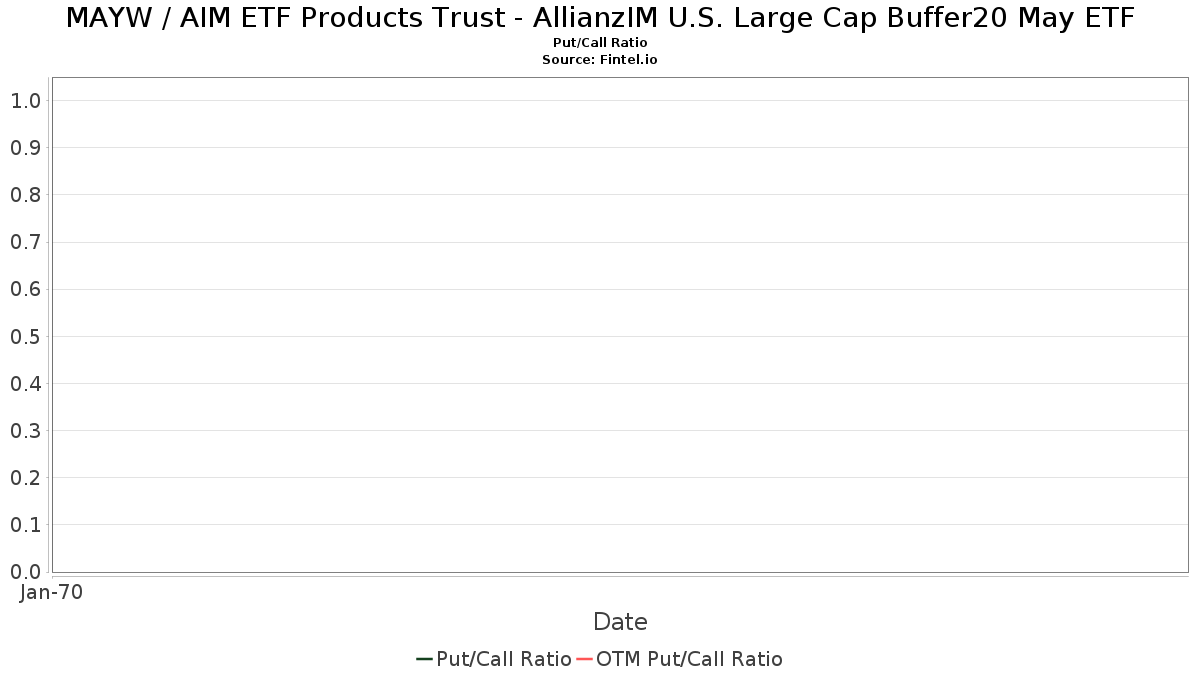Click the 0.5 value on the y-axis
Viewport: 1200px width, 675px height.
click(x=26, y=336)
